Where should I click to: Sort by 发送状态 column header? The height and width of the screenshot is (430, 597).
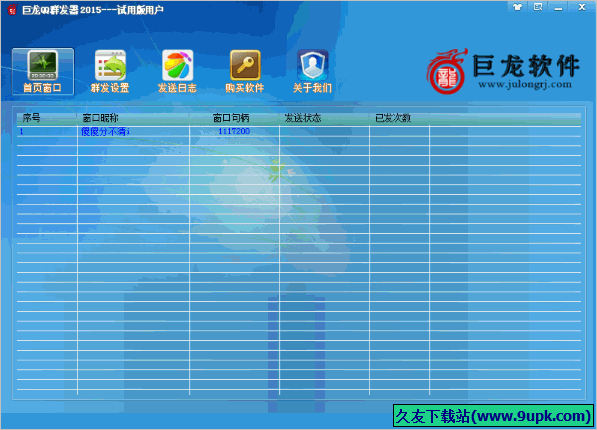[x=324, y=118]
